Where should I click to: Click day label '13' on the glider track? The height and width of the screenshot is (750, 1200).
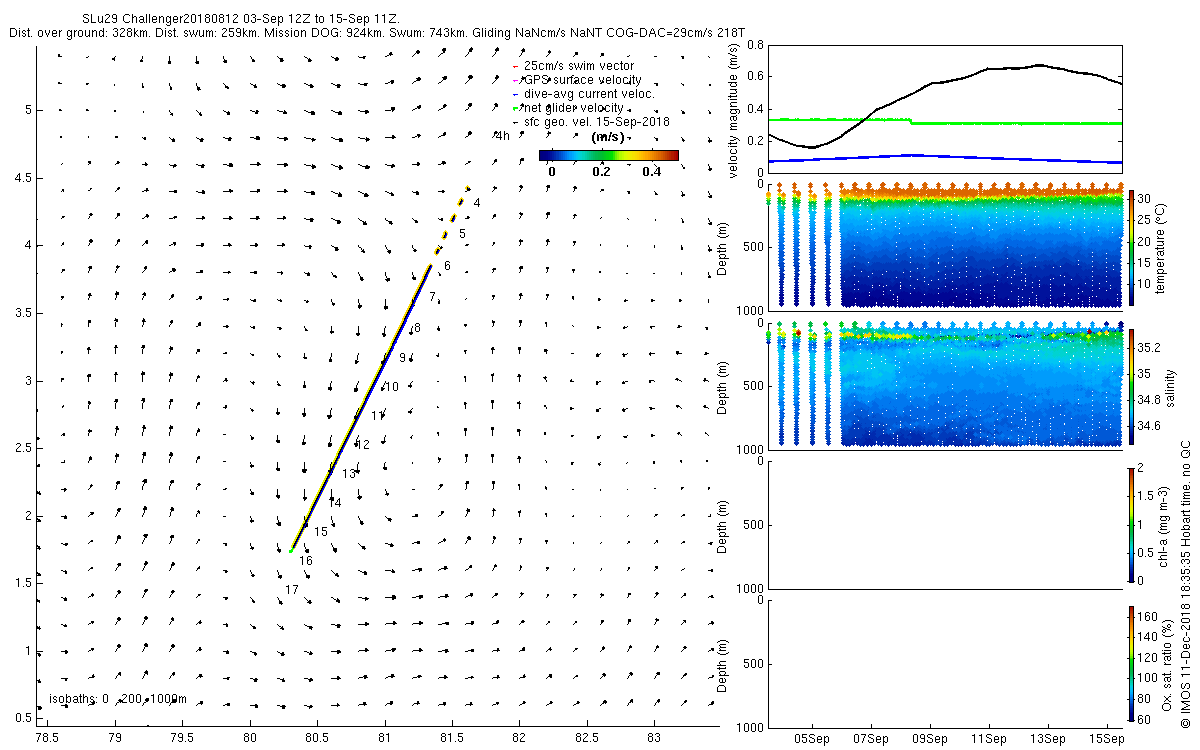pos(349,474)
